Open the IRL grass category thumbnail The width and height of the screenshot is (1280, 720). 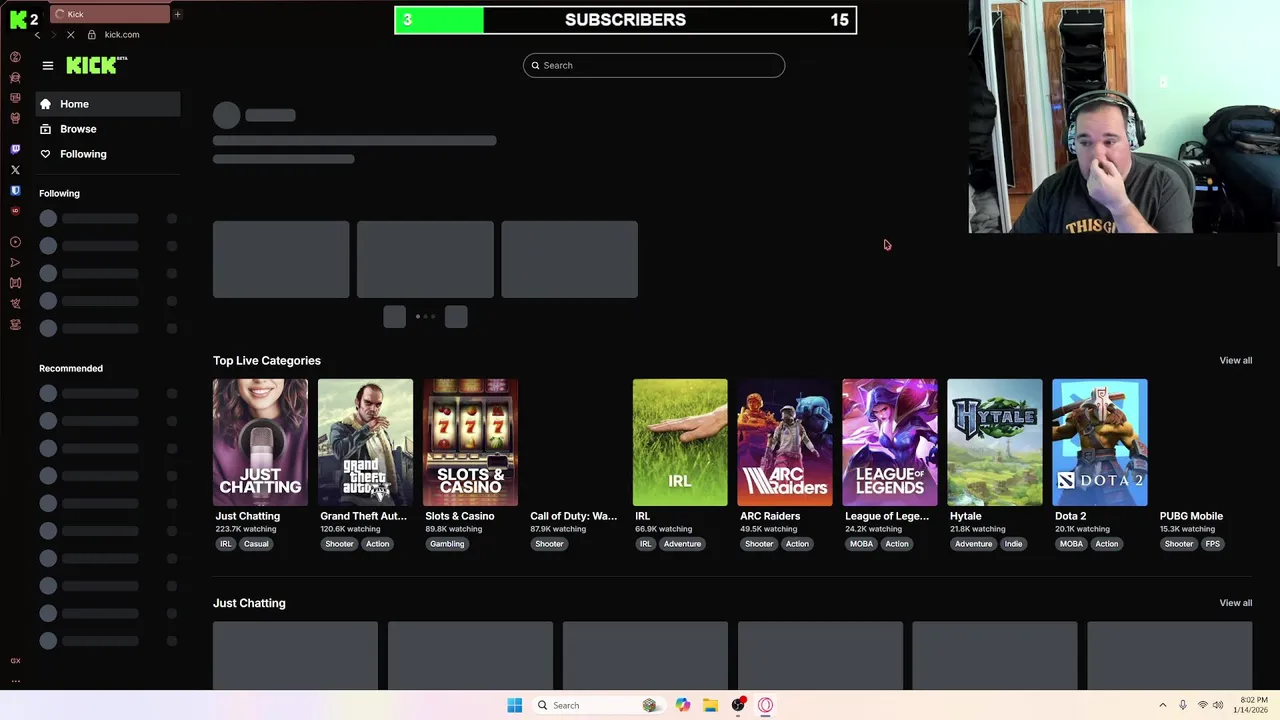point(680,442)
